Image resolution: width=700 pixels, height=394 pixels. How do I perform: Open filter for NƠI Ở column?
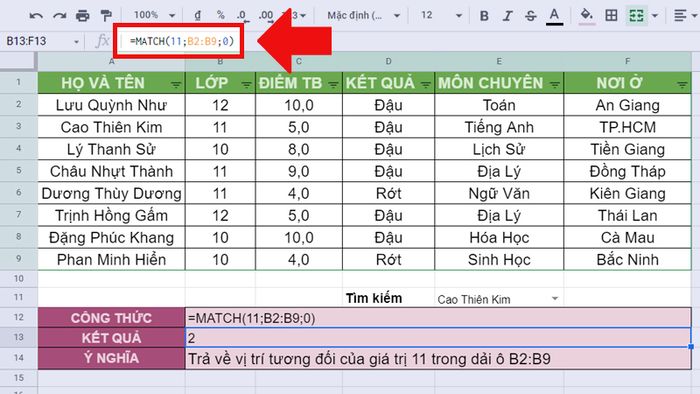pyautogui.click(x=682, y=84)
